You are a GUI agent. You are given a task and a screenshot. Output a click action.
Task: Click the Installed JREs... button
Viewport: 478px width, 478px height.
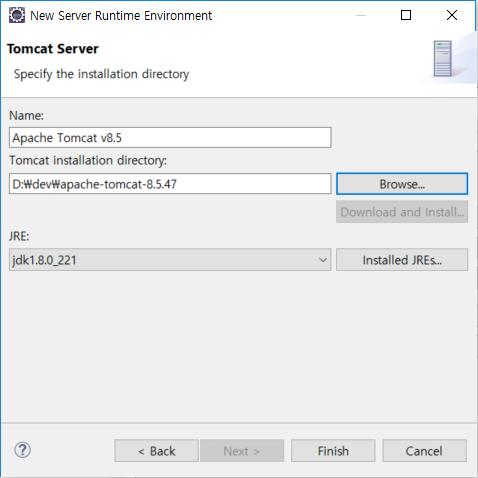tap(402, 259)
